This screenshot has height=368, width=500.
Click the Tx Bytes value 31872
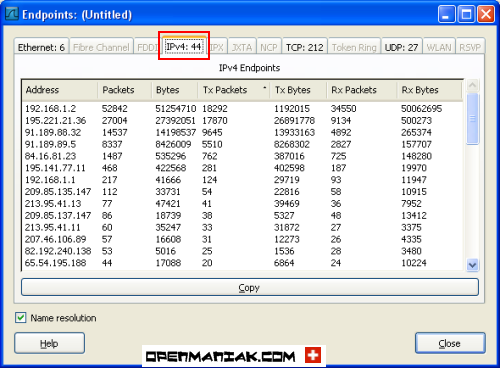(x=287, y=228)
